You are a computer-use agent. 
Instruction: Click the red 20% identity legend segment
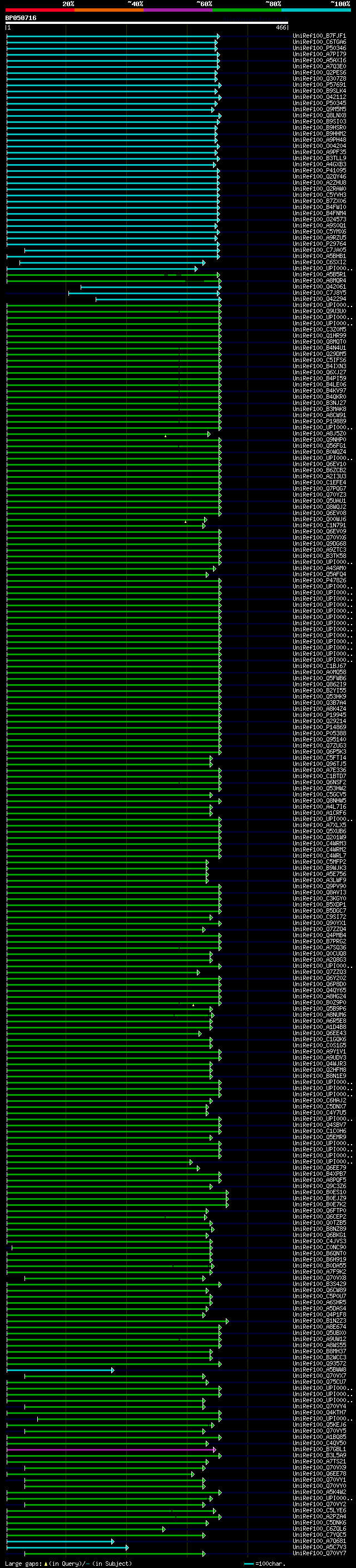click(39, 10)
